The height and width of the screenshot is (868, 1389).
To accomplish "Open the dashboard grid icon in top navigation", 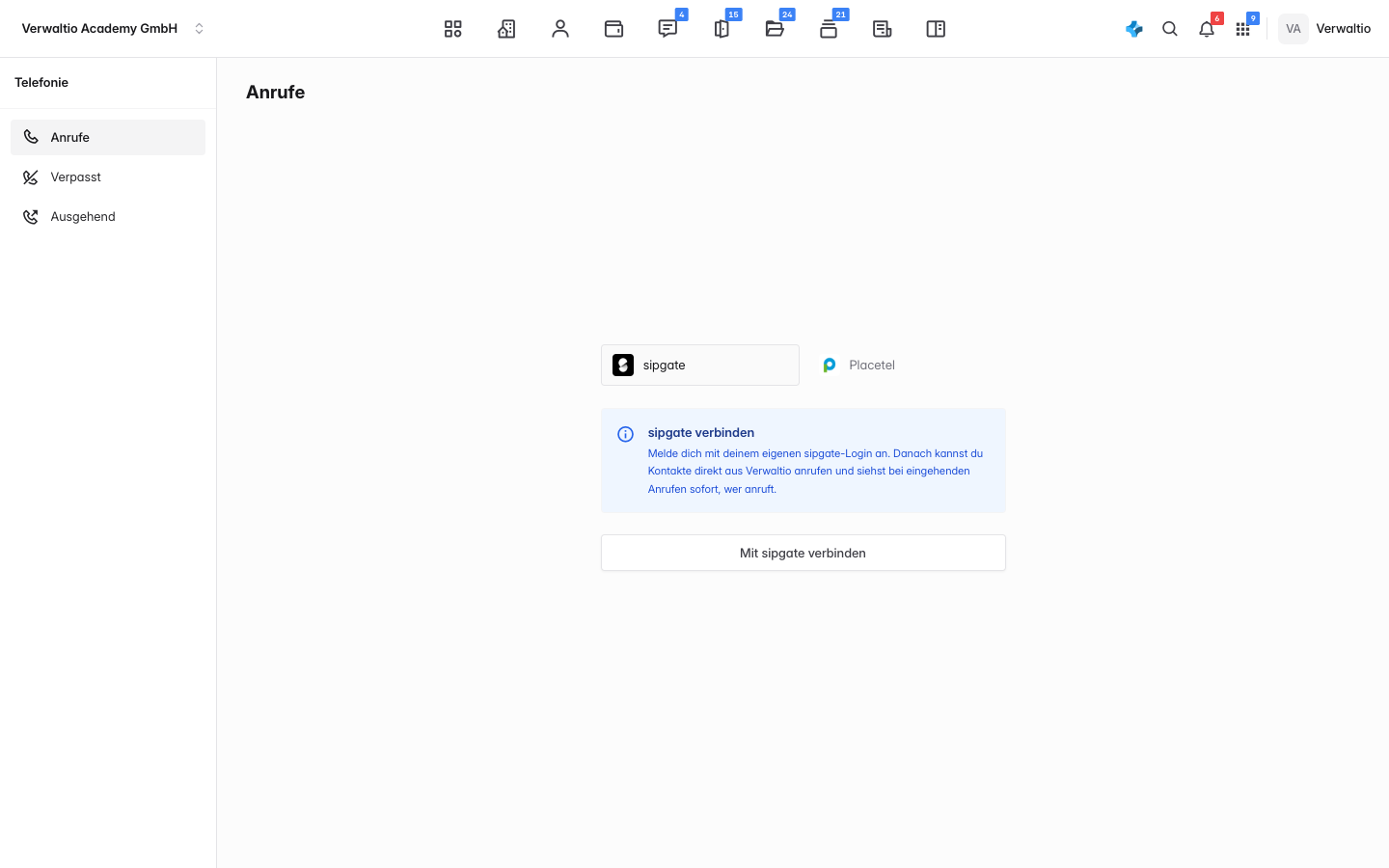I will [x=453, y=29].
